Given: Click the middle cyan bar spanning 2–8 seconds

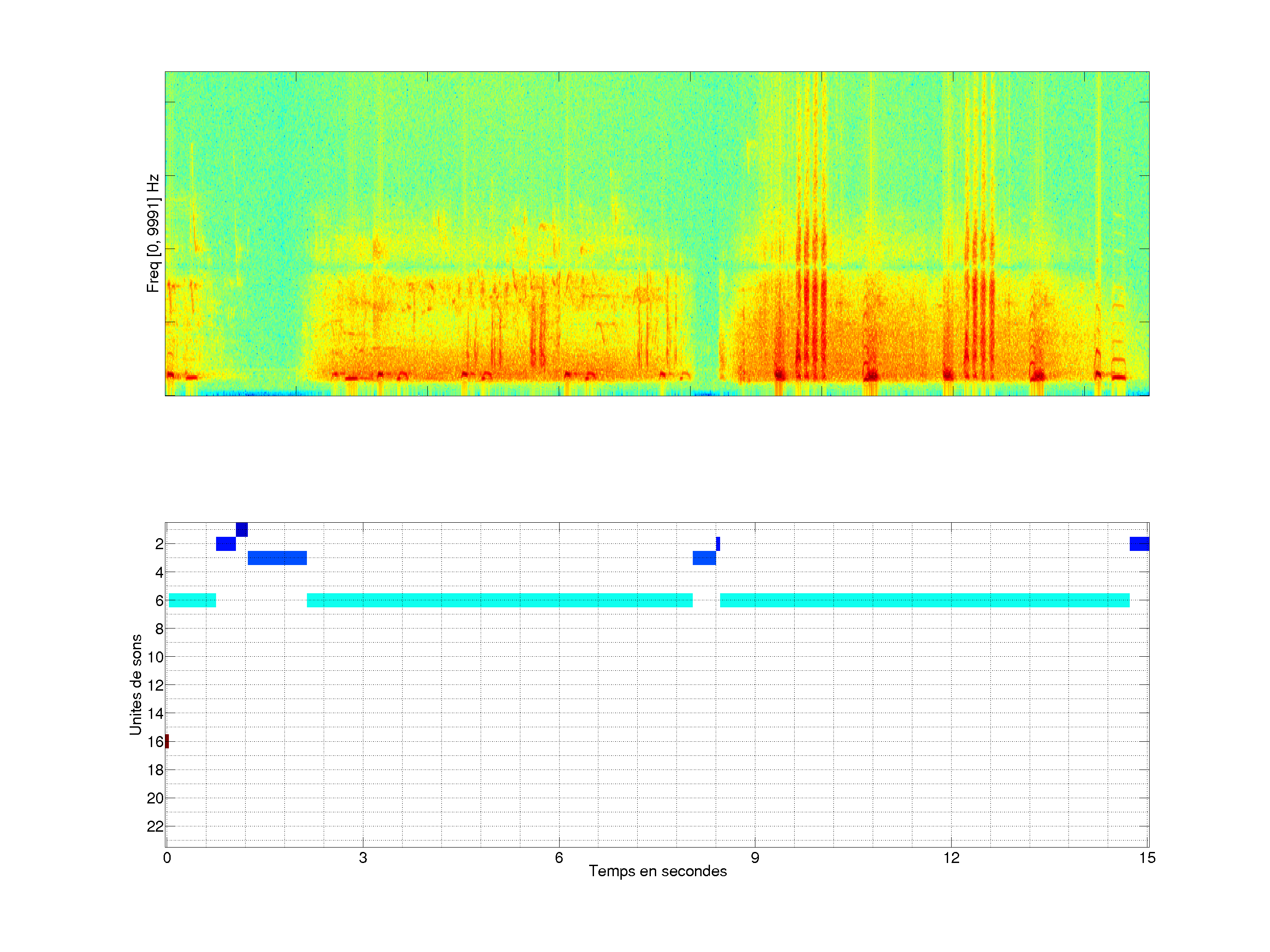Looking at the screenshot, I should pos(500,600).
